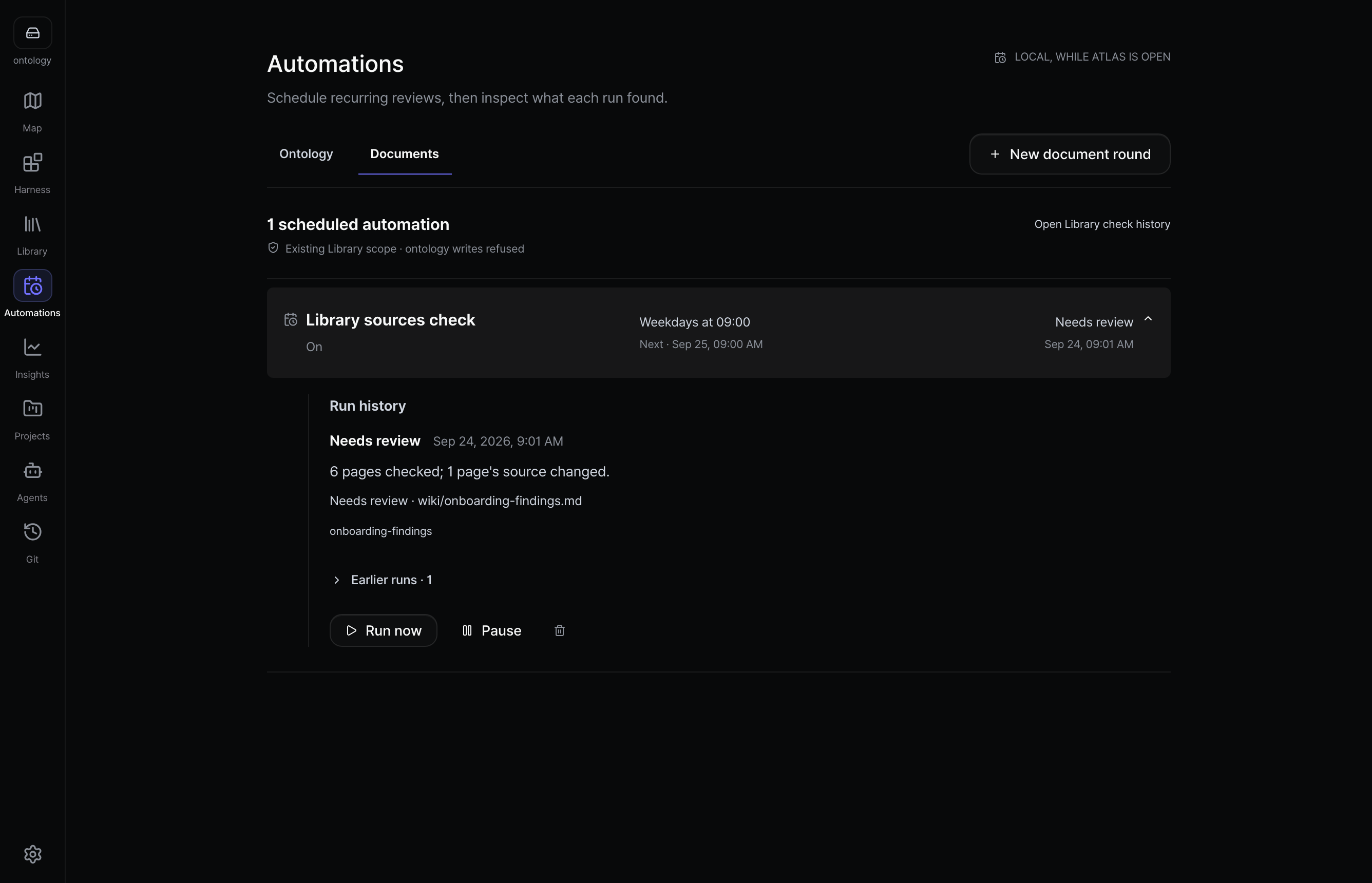This screenshot has width=1372, height=883.
Task: Open the ontology workspace icon
Action: (33, 33)
